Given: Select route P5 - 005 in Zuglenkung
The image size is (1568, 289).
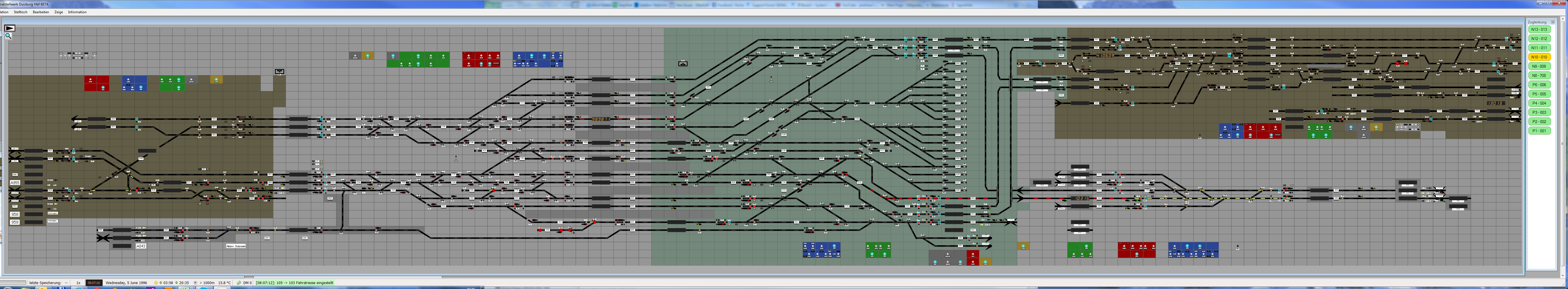Looking at the screenshot, I should coord(1539,94).
